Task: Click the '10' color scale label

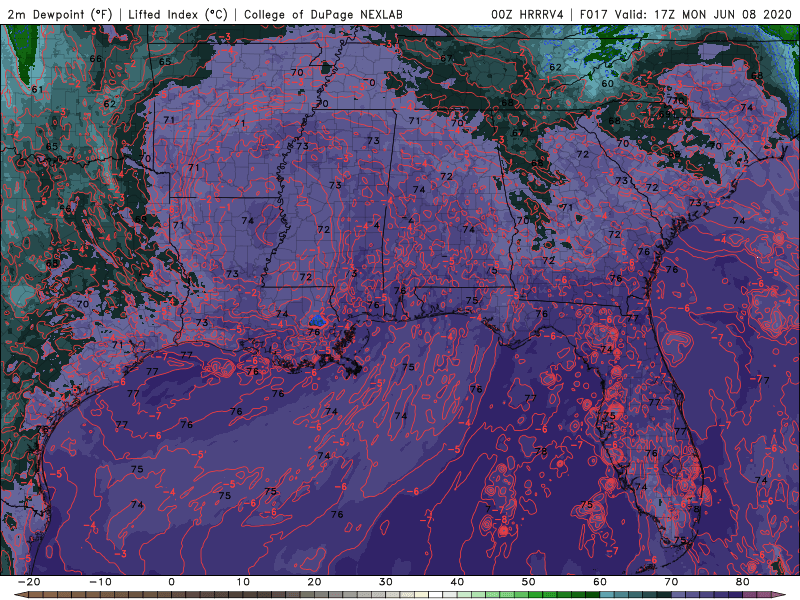Action: pyautogui.click(x=243, y=582)
